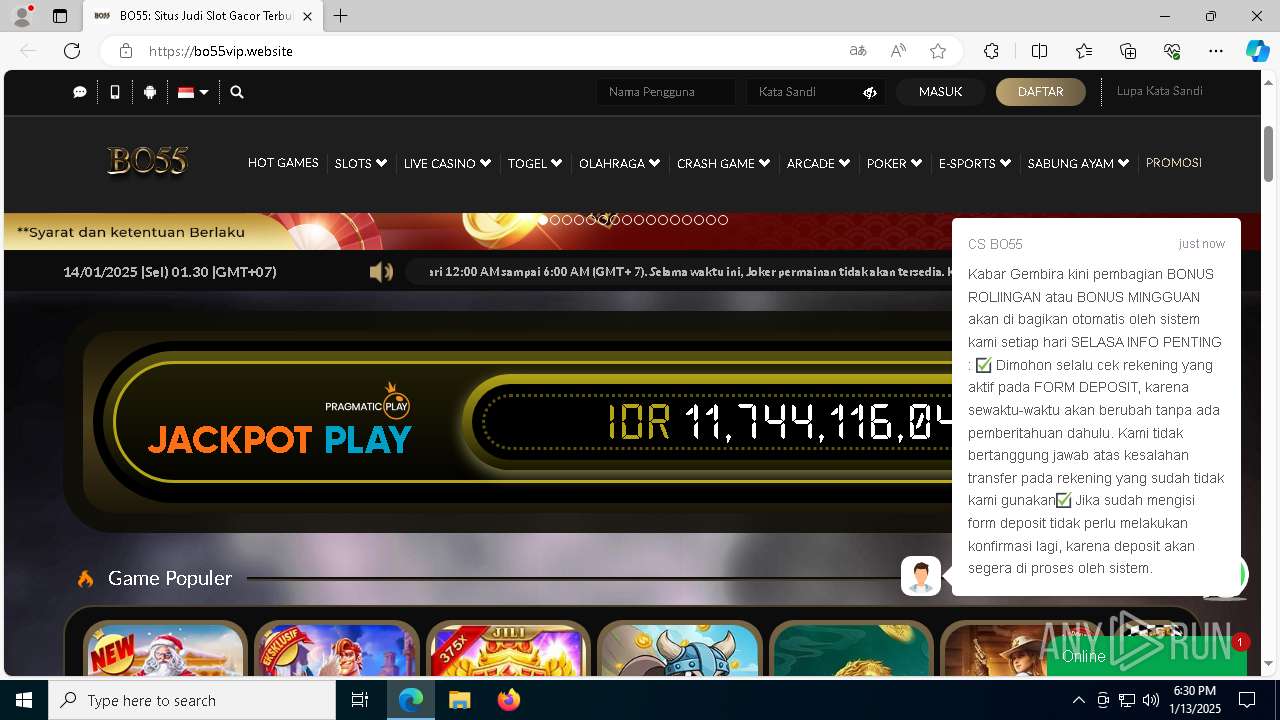Click the Read aloud icon
This screenshot has width=1280, height=720.
coord(898,51)
